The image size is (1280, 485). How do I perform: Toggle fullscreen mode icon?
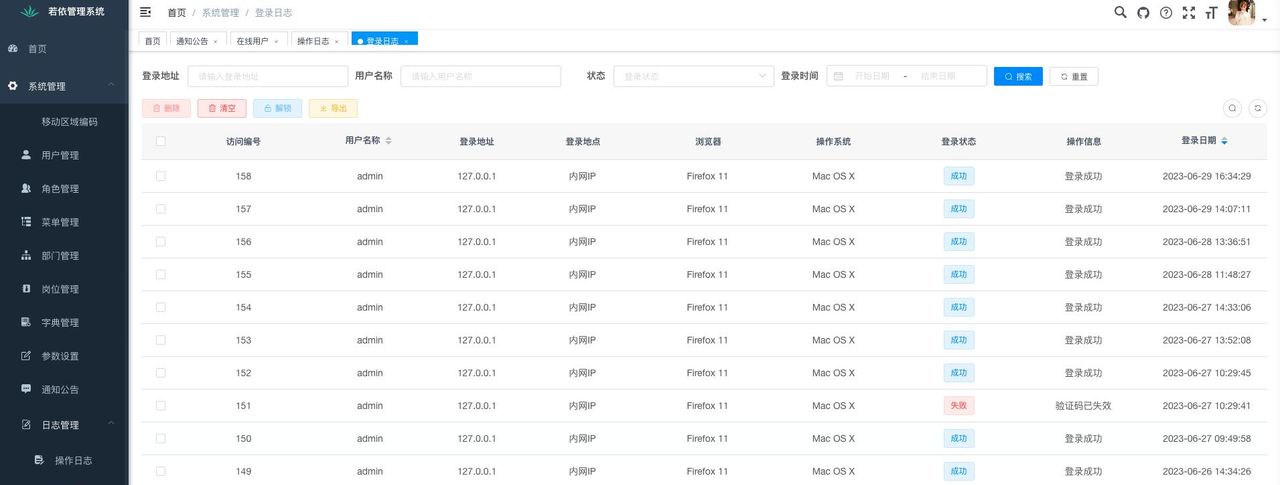[1188, 13]
